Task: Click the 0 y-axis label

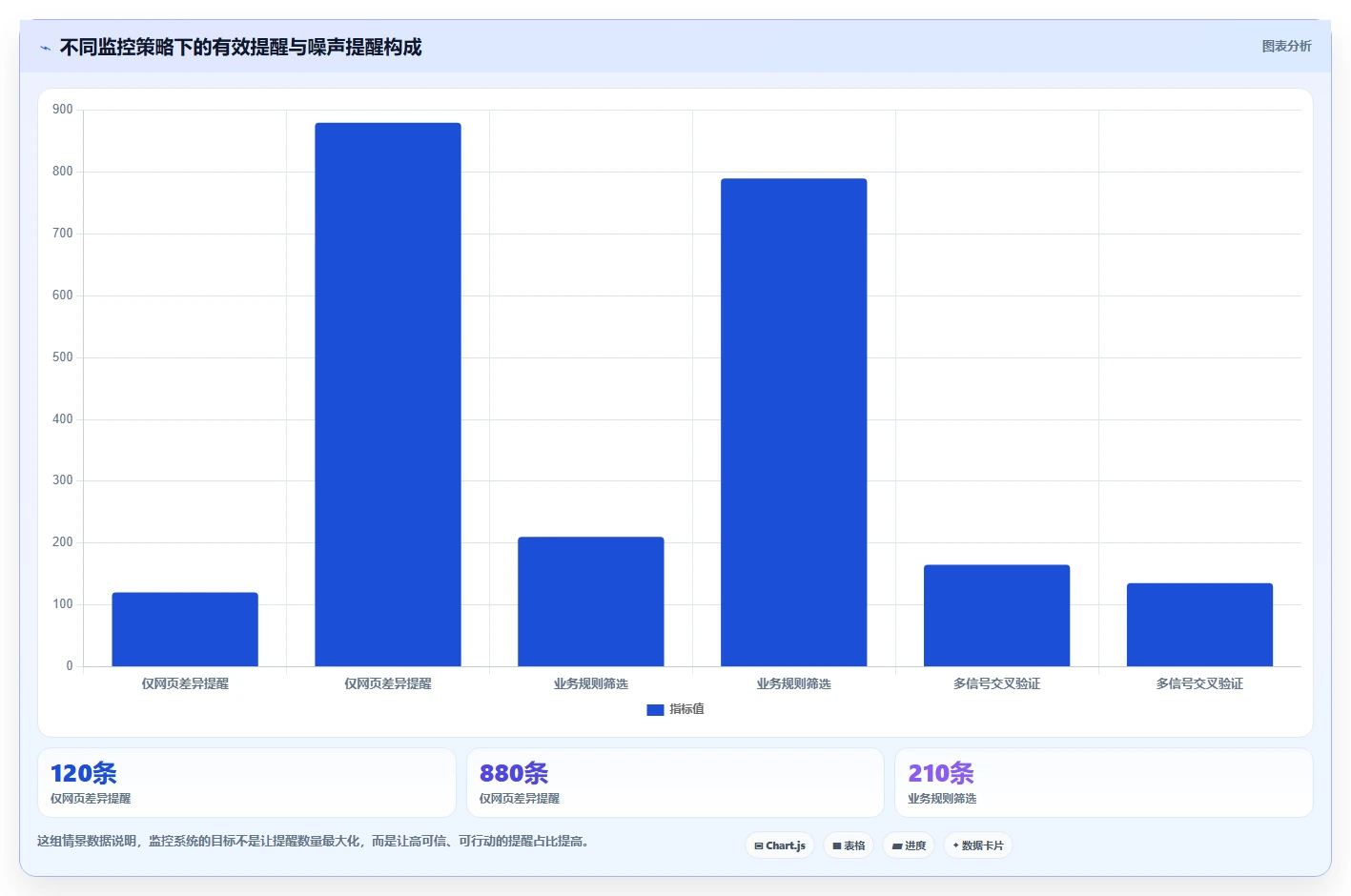Action: point(70,666)
